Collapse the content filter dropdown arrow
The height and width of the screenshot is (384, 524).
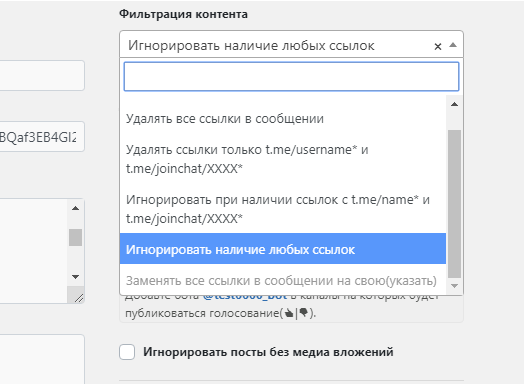click(453, 45)
